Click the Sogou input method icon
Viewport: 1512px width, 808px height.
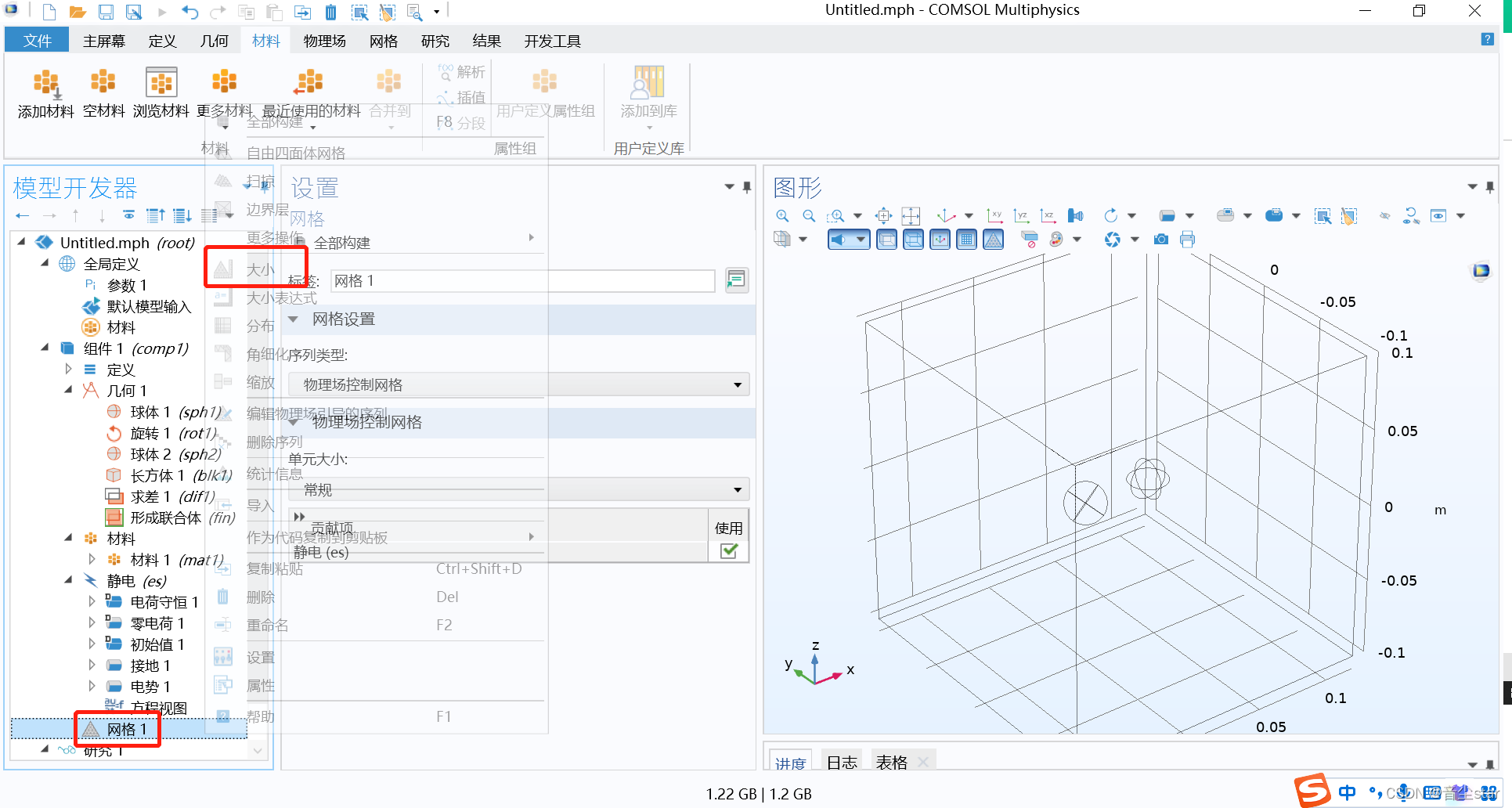[x=1312, y=791]
